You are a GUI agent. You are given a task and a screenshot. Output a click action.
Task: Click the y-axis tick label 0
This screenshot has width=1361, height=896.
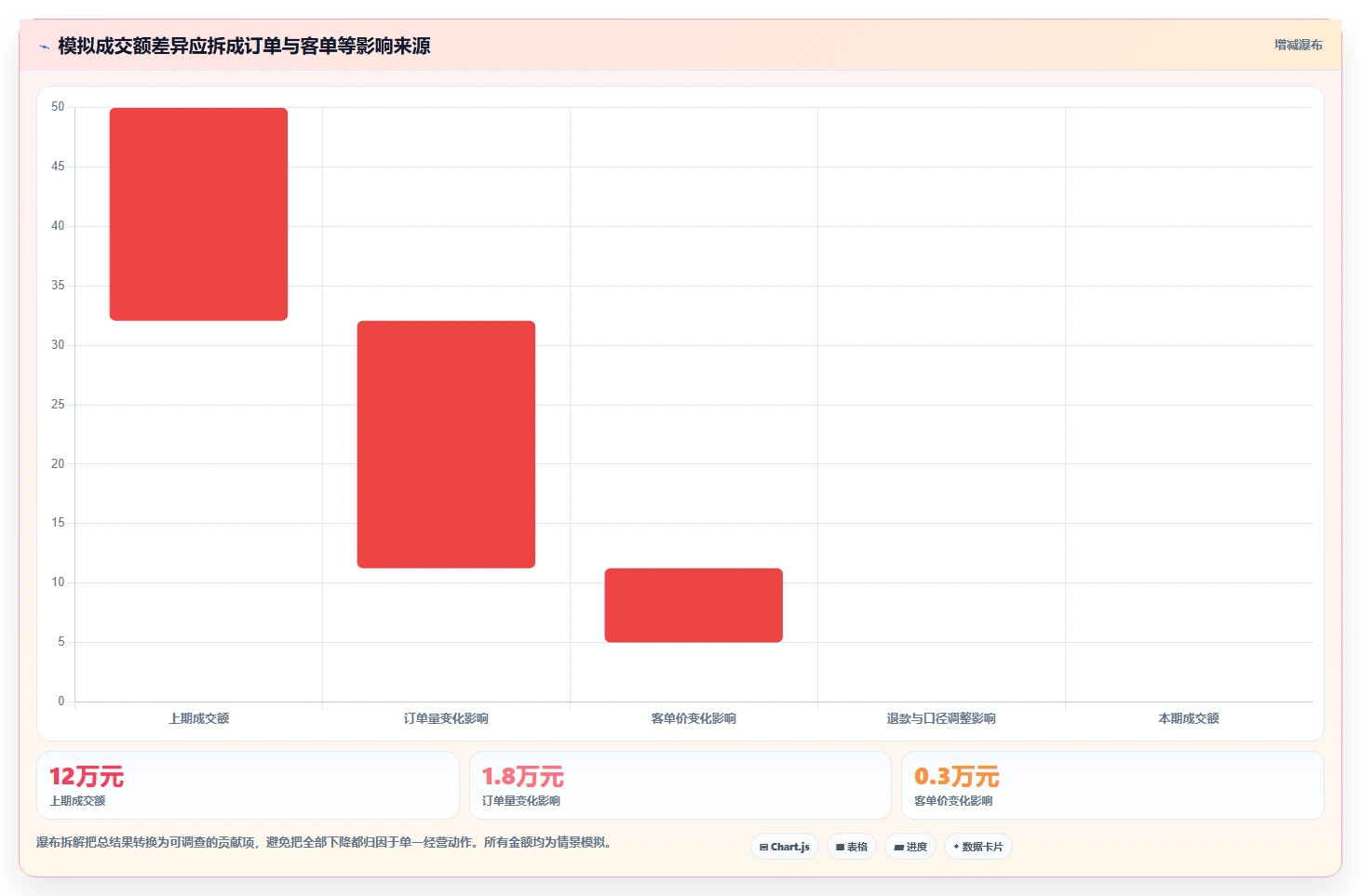pos(61,701)
